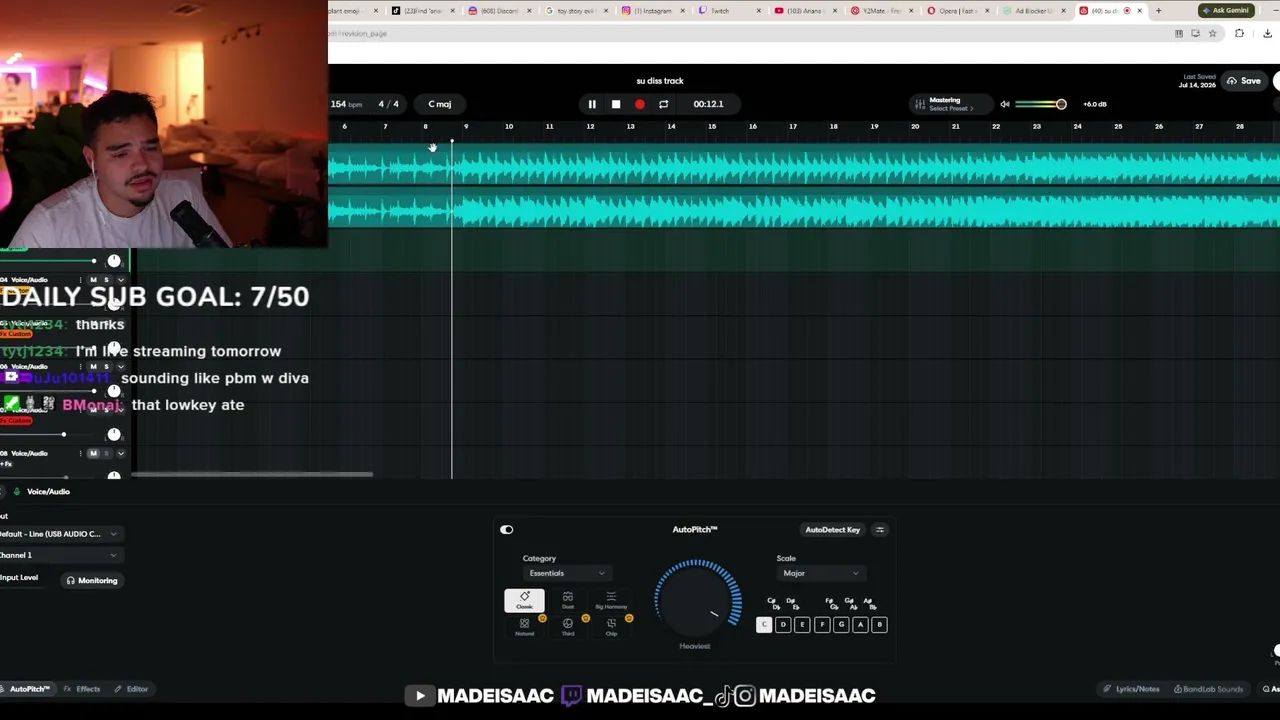Toggle the G note key
The width and height of the screenshot is (1280, 720).
(x=841, y=625)
